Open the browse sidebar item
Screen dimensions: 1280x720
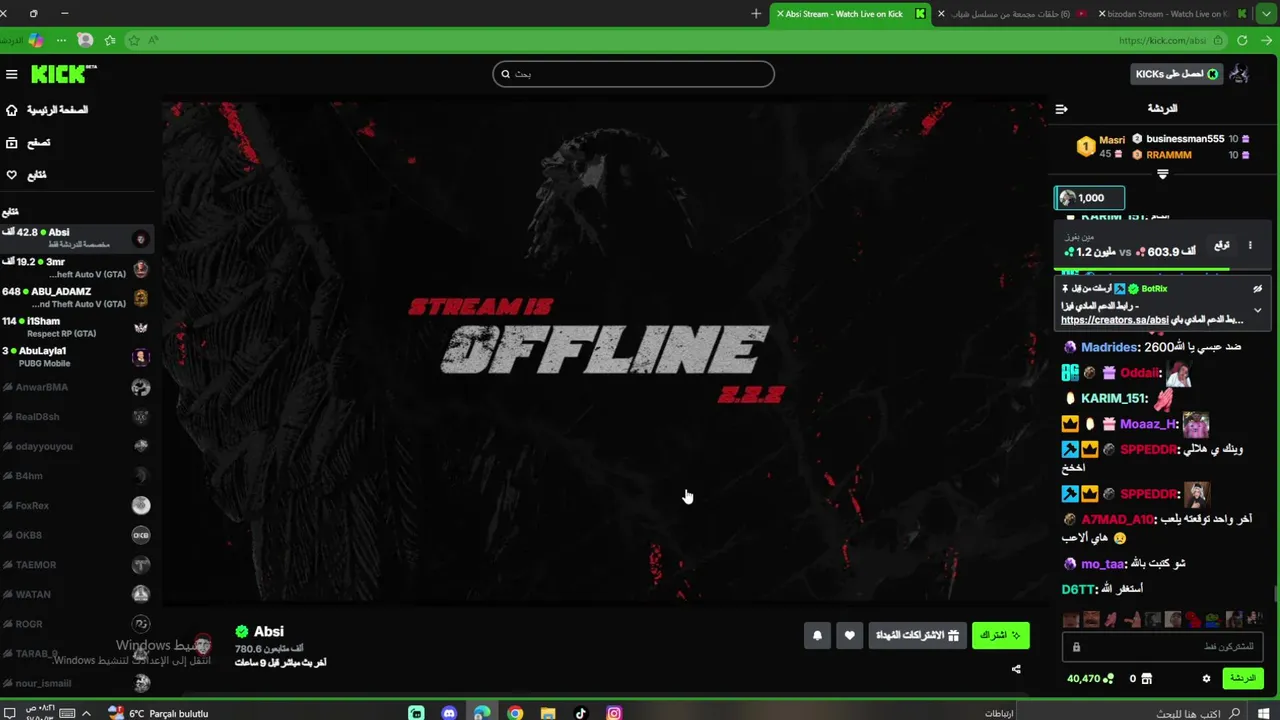point(28,143)
